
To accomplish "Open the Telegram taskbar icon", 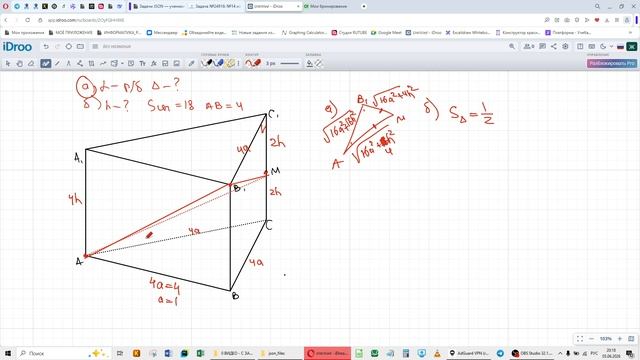I will [x=500, y=353].
